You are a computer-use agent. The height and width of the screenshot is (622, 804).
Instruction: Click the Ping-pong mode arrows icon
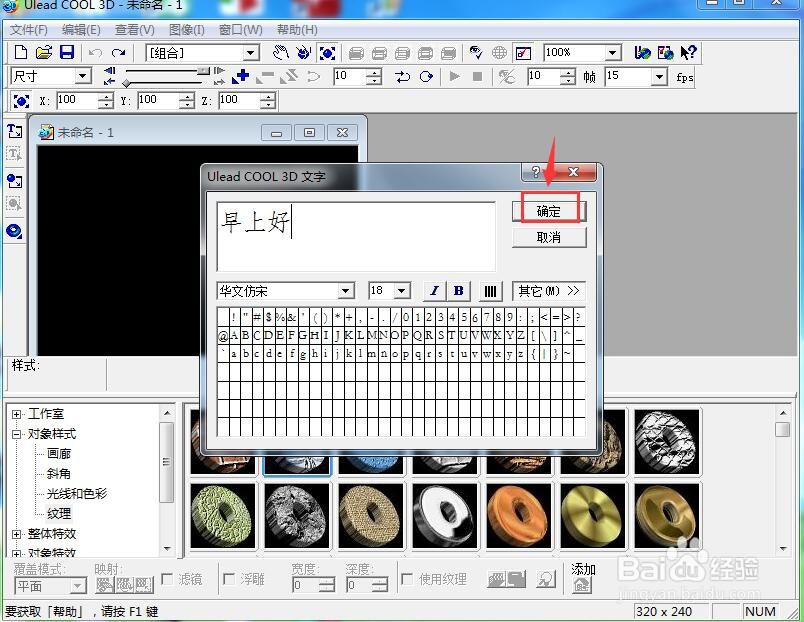[x=403, y=76]
